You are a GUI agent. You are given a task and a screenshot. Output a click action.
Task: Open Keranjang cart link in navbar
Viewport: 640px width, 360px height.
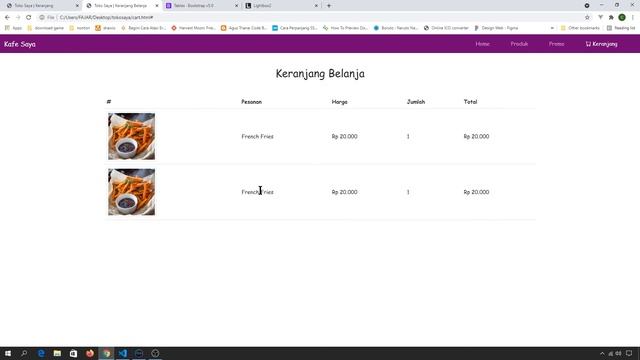point(601,44)
